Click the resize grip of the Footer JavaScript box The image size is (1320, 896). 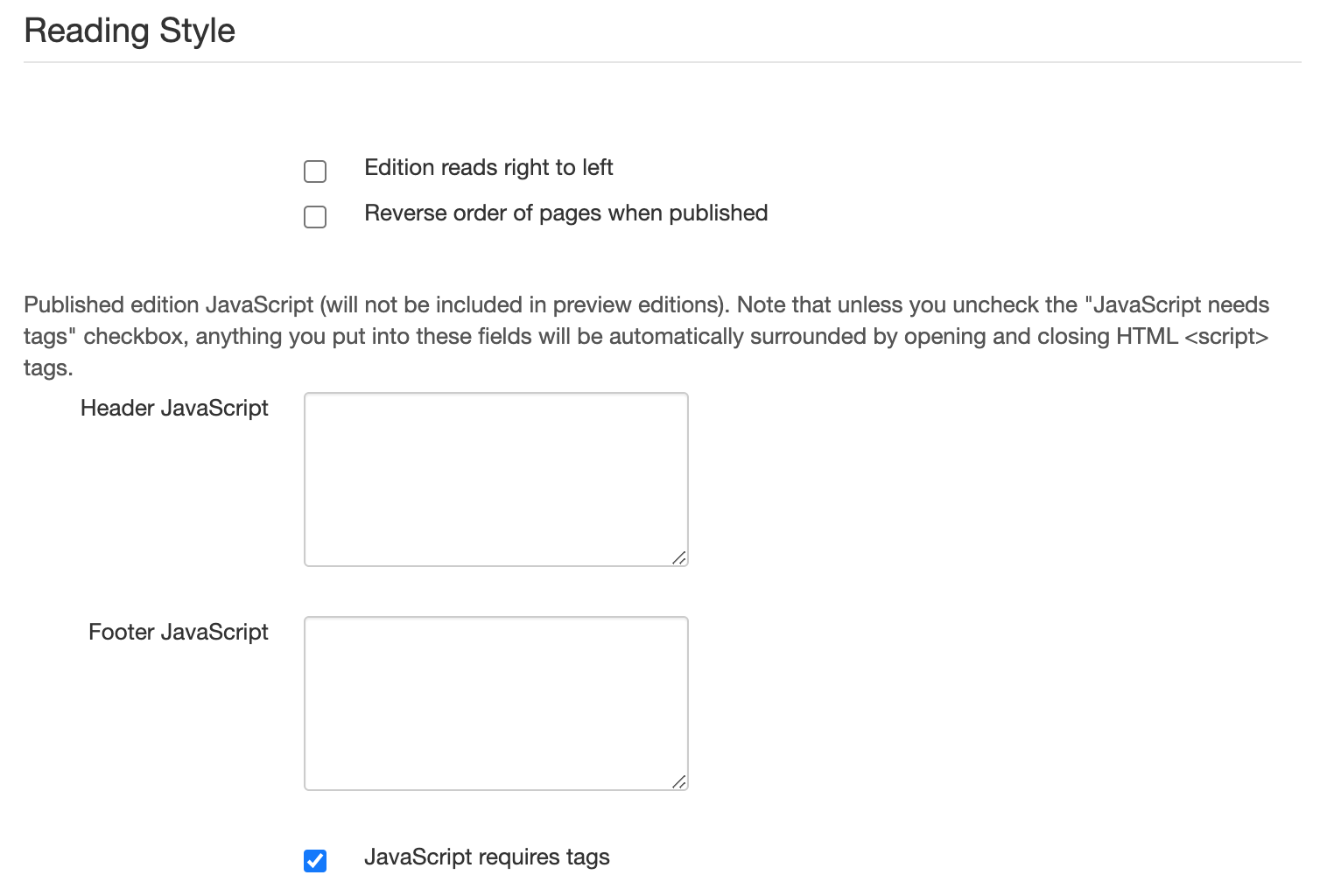pos(681,781)
